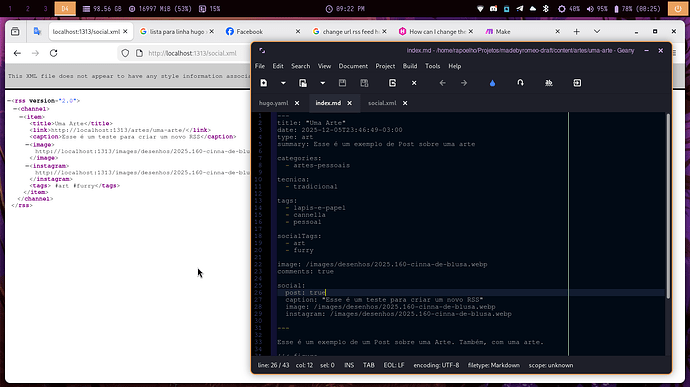Click volume 95% indicator in top bar
Image resolution: width=690 pixels, height=387 pixels.
point(597,8)
